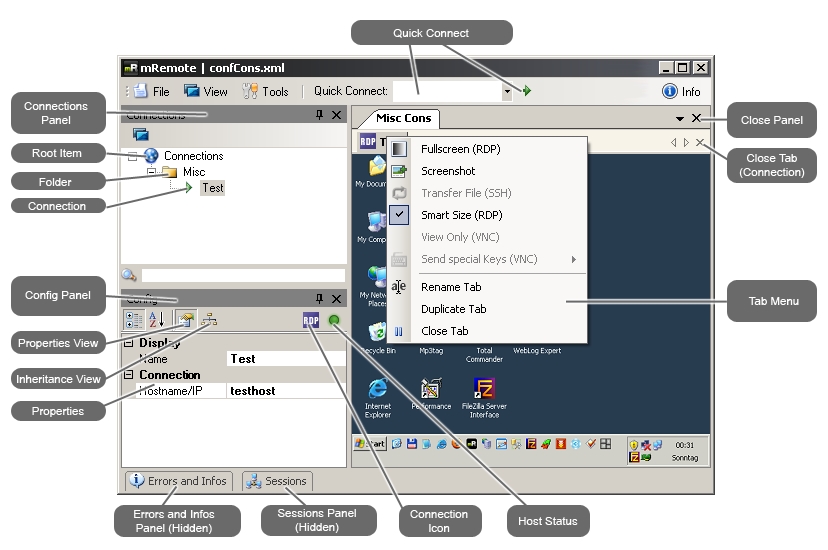Open the Performance icon on the remote desktop

point(431,395)
